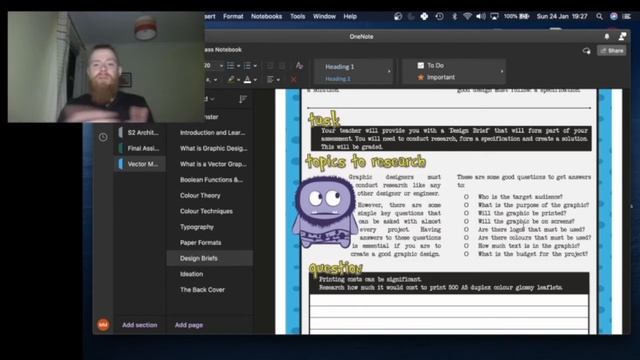This screenshot has height=360, width=640.
Task: Open the font colour dropdown arrow
Action: pyautogui.click(x=255, y=80)
